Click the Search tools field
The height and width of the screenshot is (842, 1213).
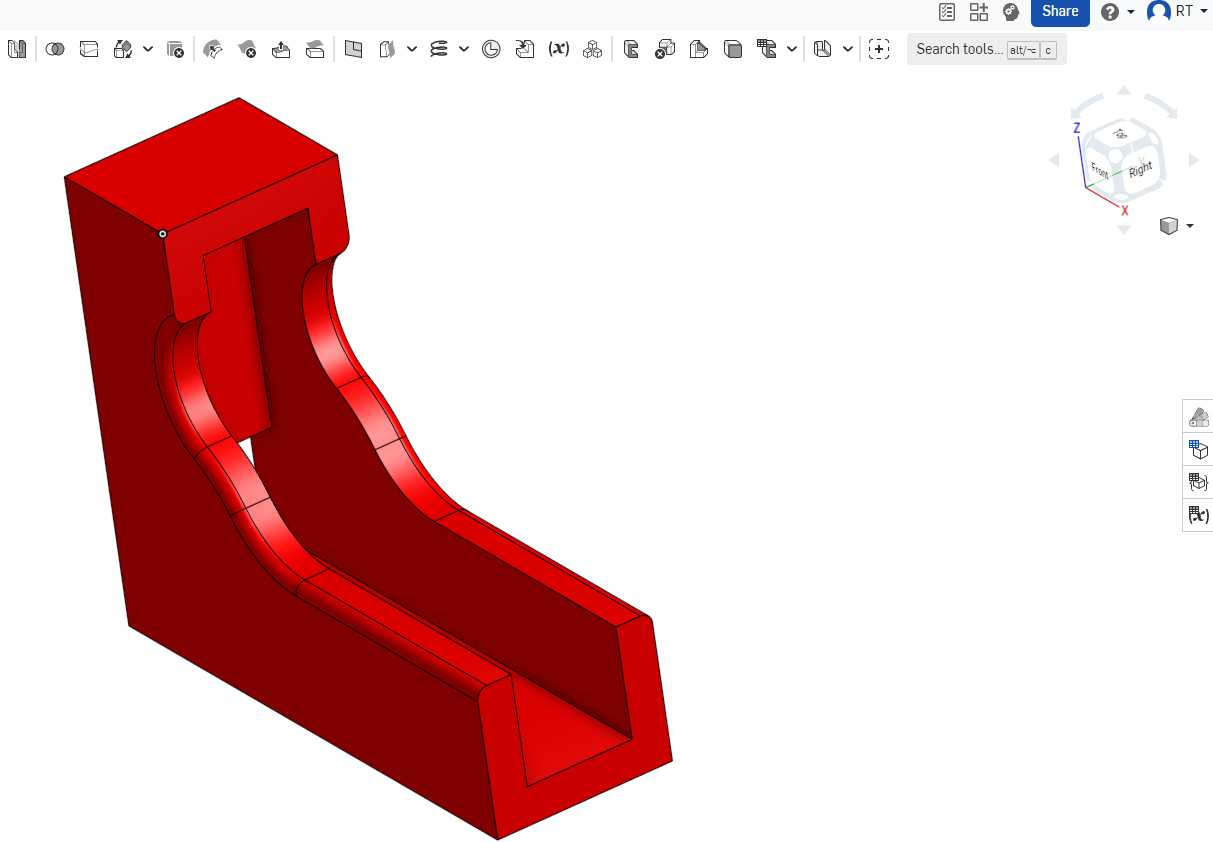pos(958,49)
